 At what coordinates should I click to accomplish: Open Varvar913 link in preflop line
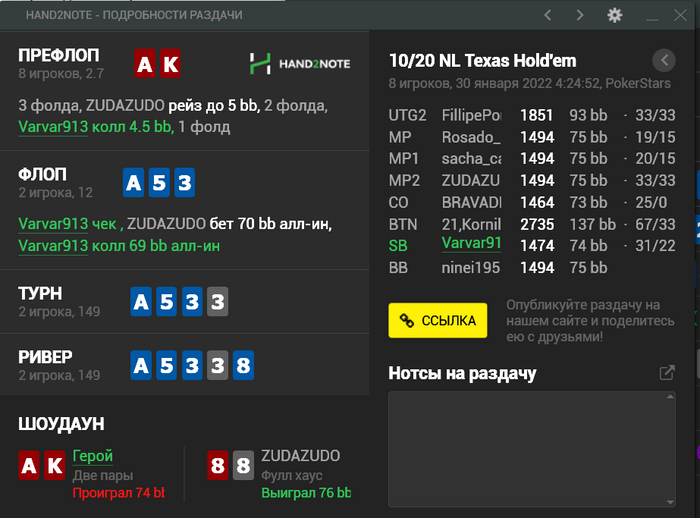click(x=53, y=127)
